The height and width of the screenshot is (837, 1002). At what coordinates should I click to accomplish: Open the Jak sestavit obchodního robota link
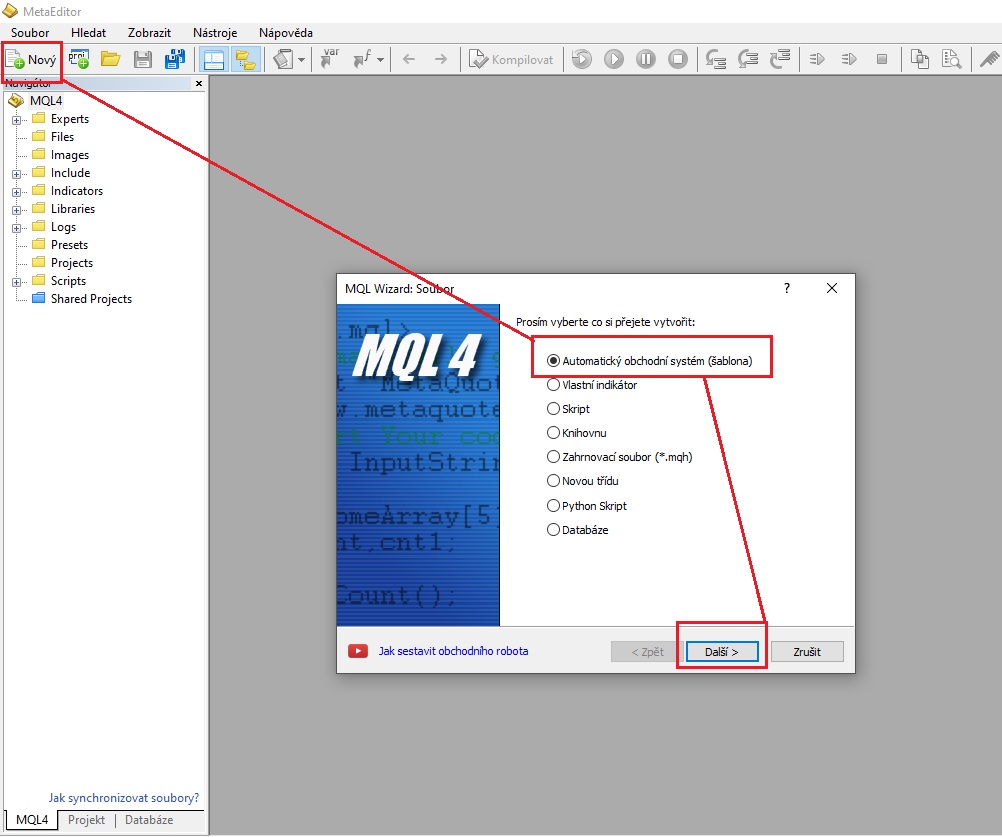(x=453, y=651)
